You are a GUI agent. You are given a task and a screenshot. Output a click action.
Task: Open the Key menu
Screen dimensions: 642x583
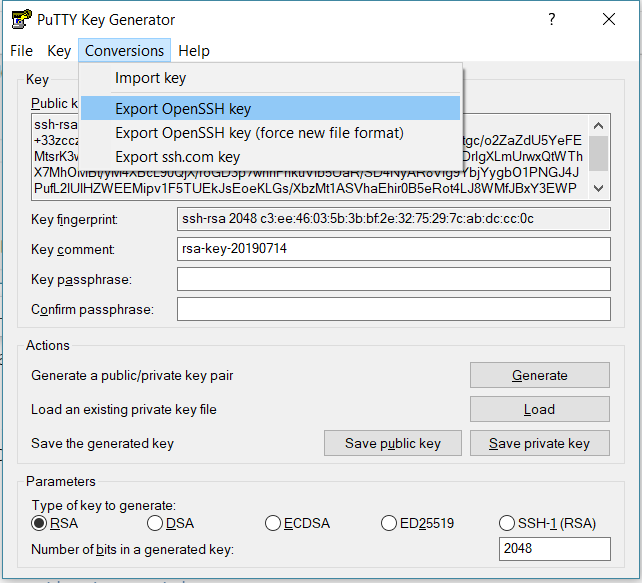coord(59,51)
